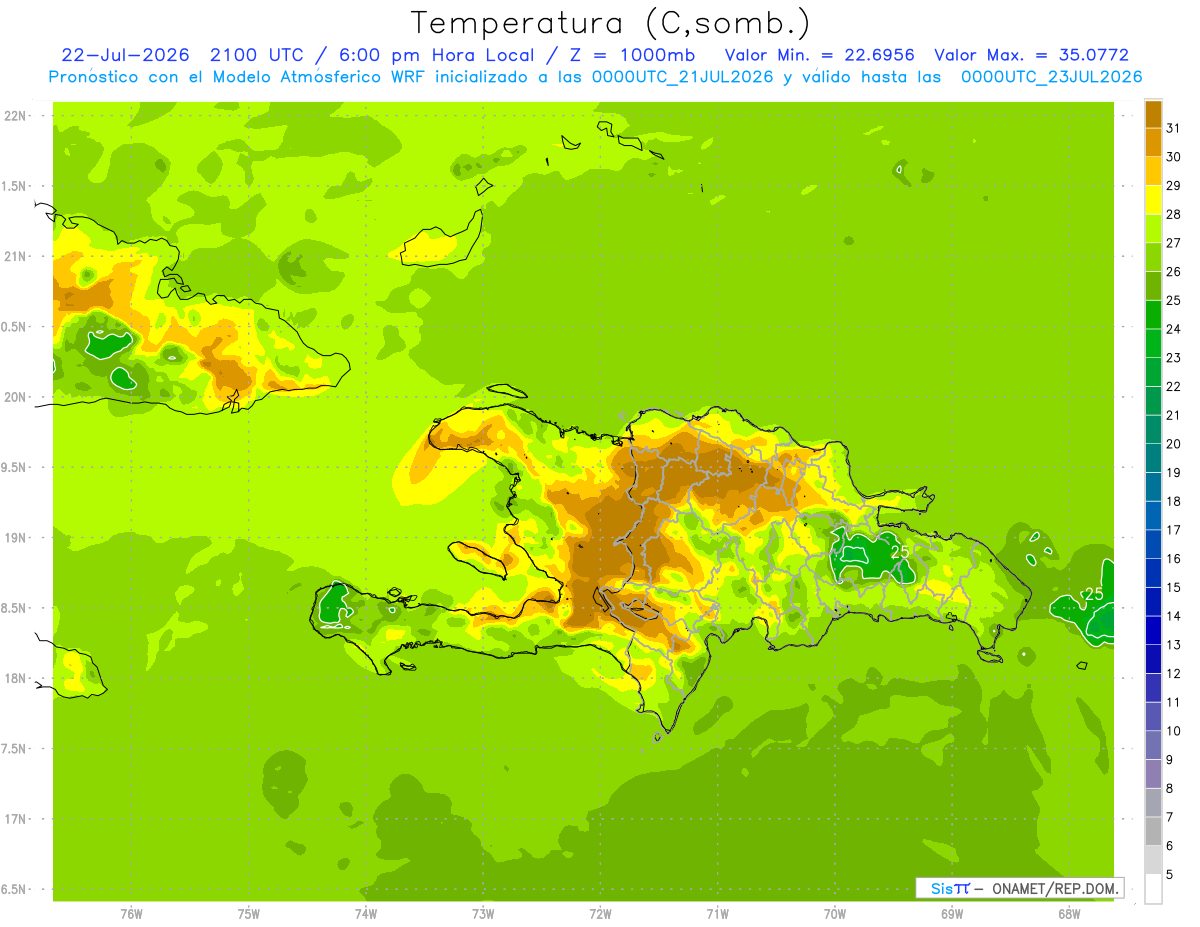The width and height of the screenshot is (1200, 927).
Task: Click the "Valor Max. = 35.0772" readout
Action: tap(1032, 55)
